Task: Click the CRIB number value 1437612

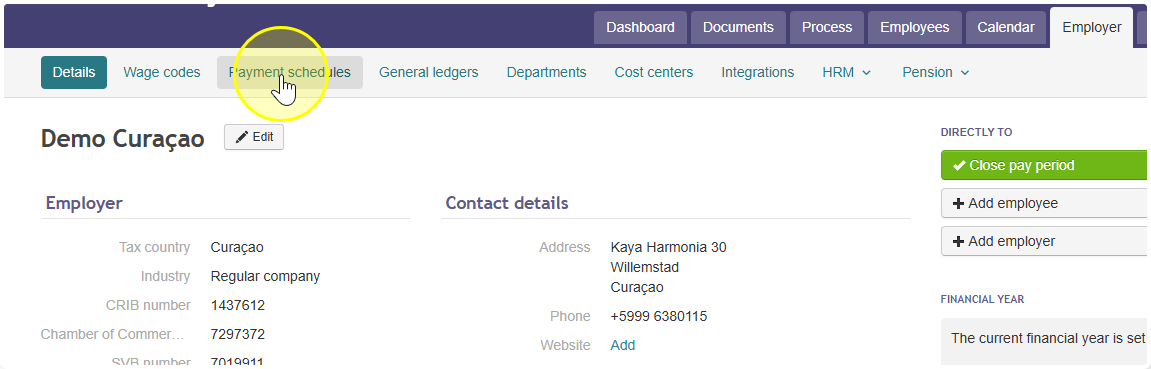Action: 237,305
